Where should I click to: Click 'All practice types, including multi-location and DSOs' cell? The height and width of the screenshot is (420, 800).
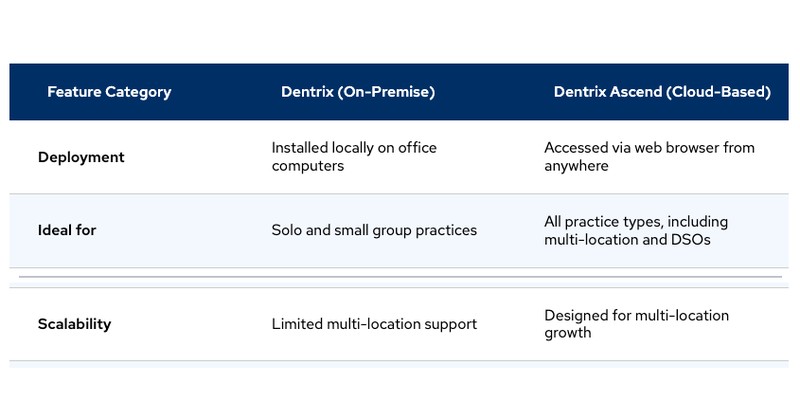(x=636, y=230)
